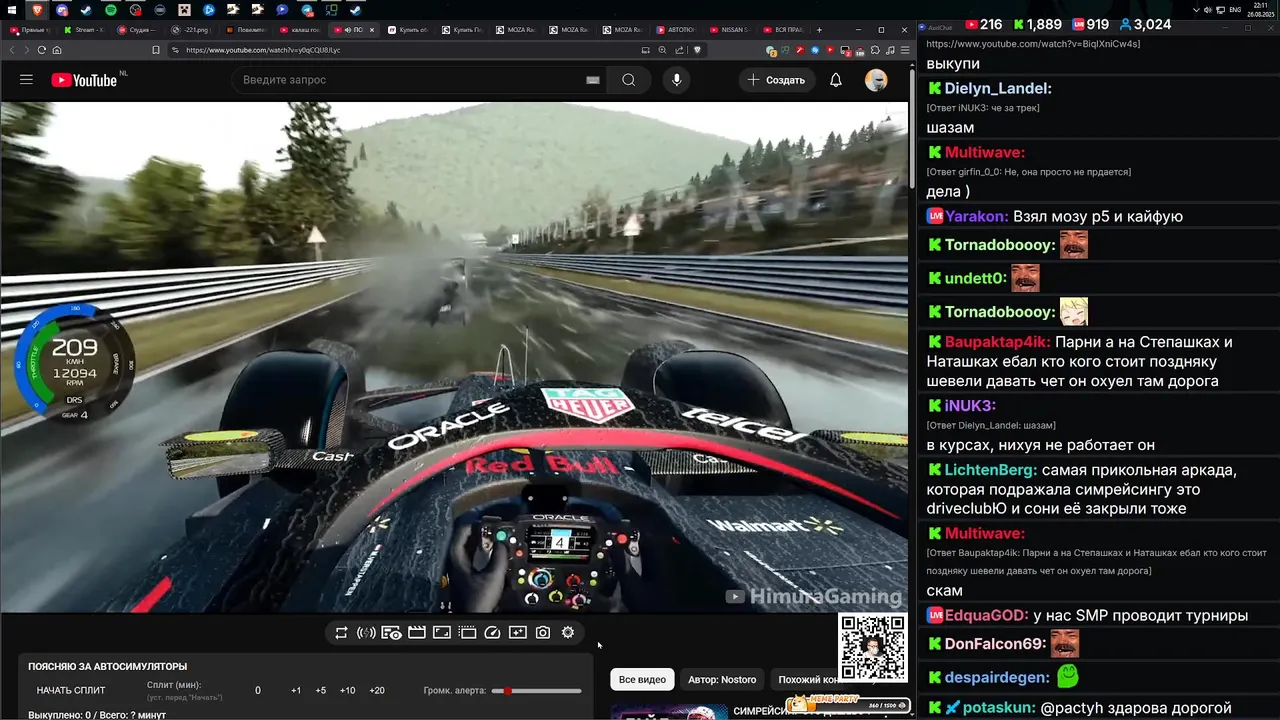Screen dimensions: 1280x720
Task: Start voice search with microphone icon
Action: tap(677, 80)
